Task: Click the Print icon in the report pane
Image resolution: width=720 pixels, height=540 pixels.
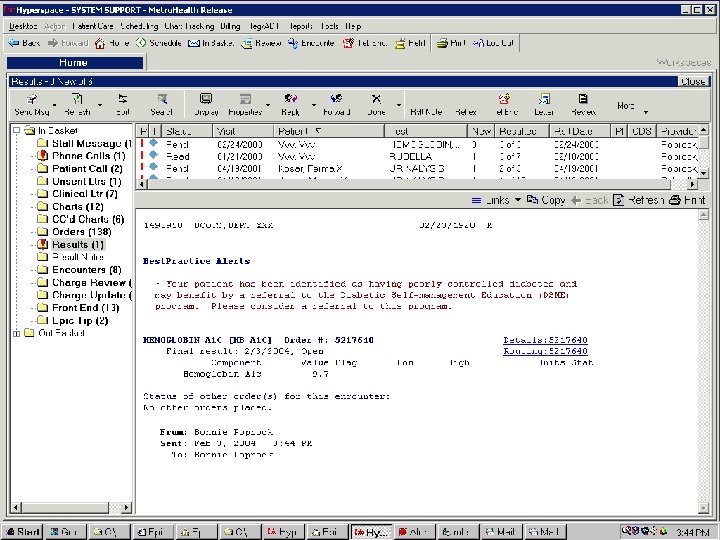Action: 677,201
